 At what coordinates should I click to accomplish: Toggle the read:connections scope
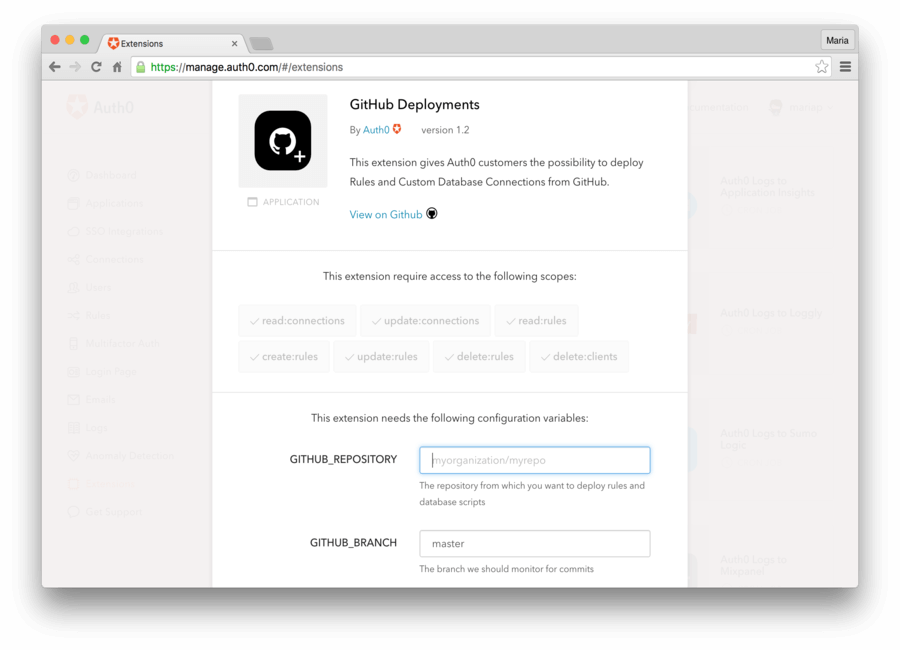click(x=296, y=321)
